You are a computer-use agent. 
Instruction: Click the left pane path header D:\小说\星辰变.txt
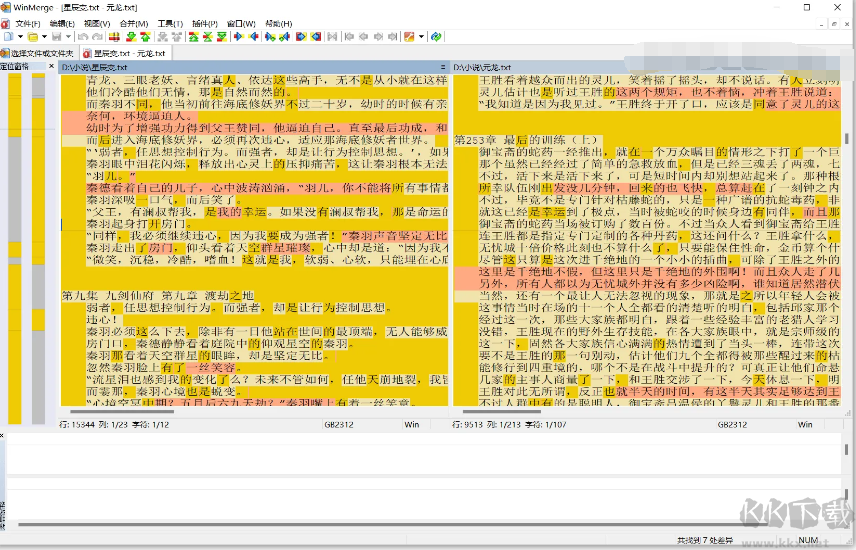coord(95,67)
